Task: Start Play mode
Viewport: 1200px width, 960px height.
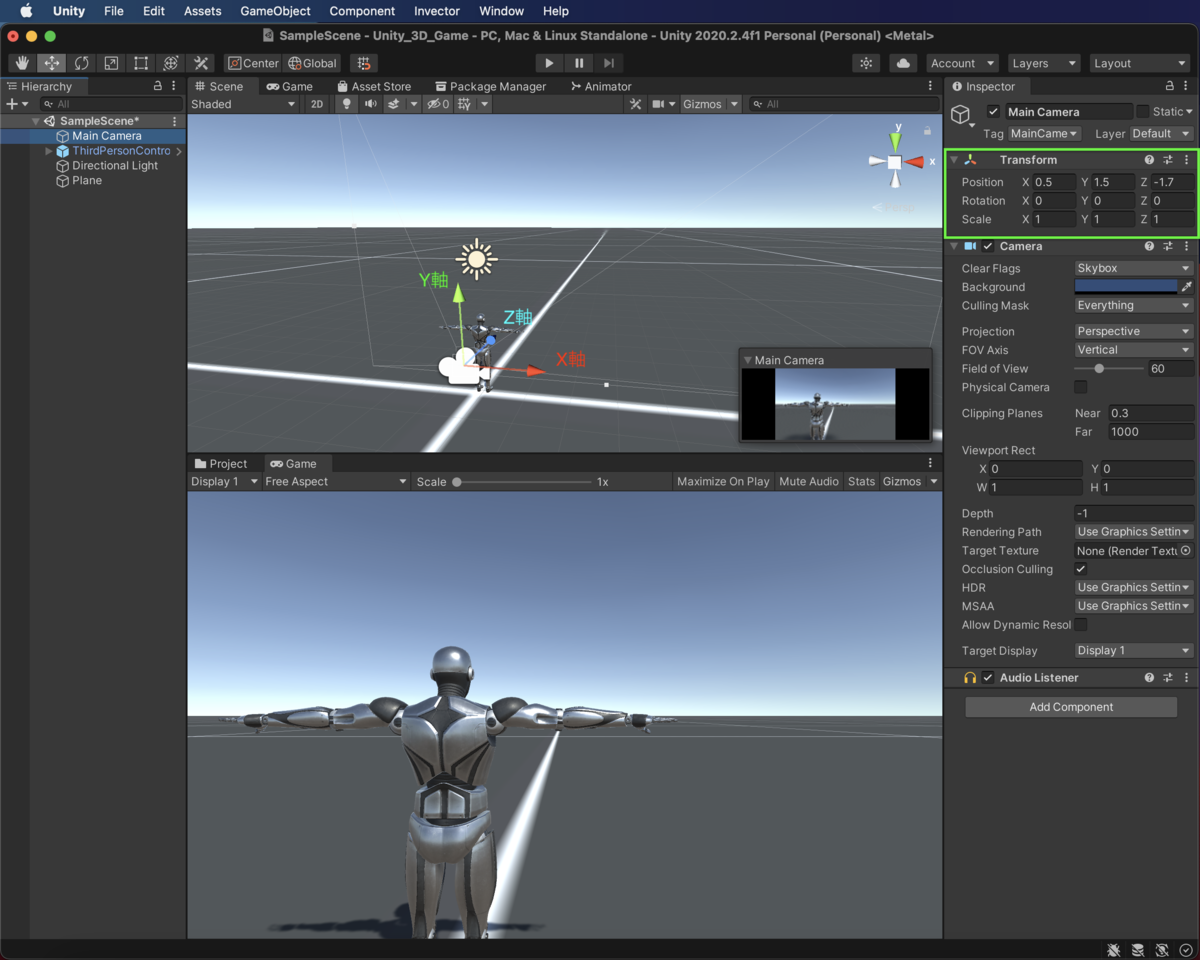Action: 549,63
